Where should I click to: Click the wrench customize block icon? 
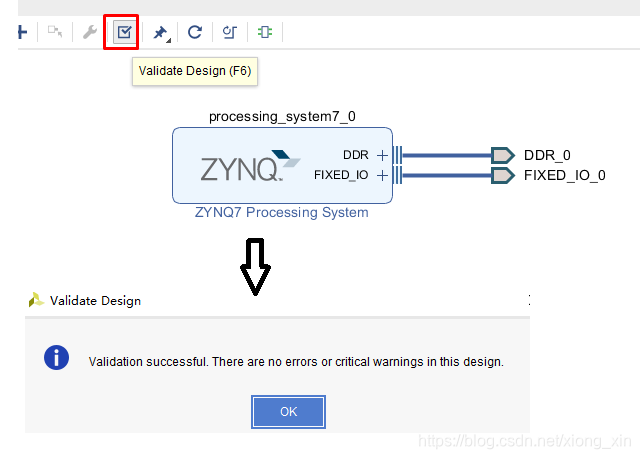(x=90, y=32)
